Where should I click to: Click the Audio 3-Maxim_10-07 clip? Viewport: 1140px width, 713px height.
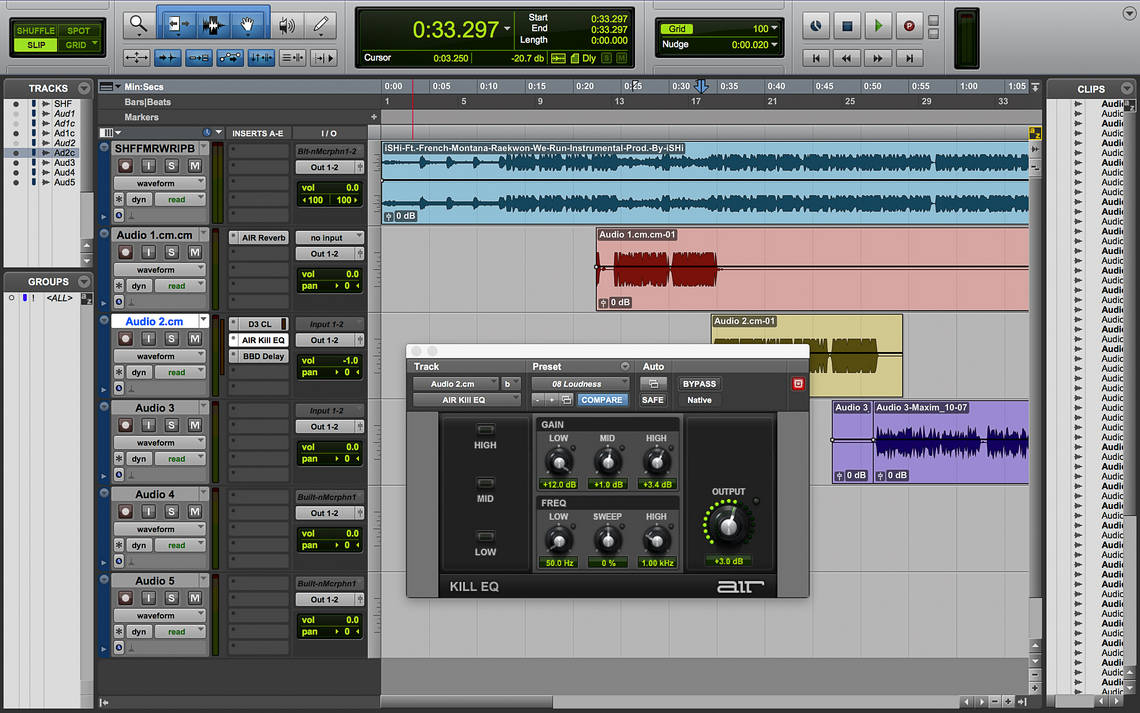coord(951,441)
